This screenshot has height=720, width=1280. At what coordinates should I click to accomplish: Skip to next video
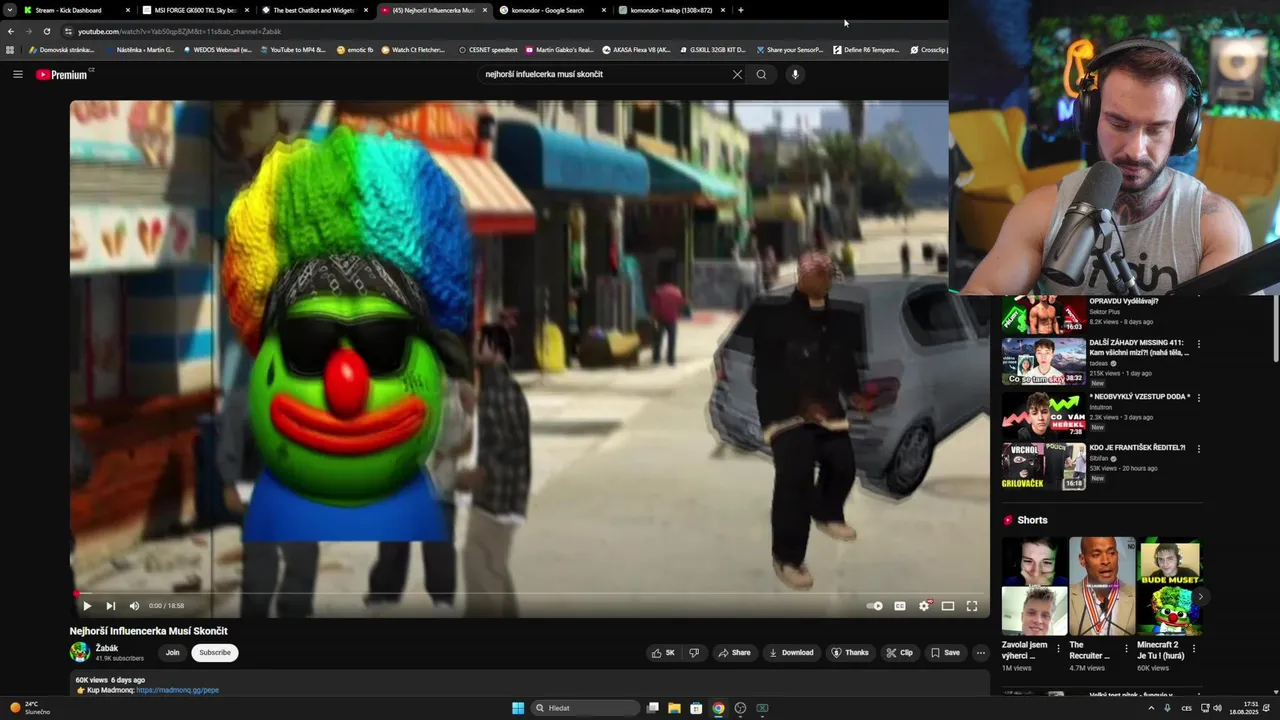pos(111,605)
